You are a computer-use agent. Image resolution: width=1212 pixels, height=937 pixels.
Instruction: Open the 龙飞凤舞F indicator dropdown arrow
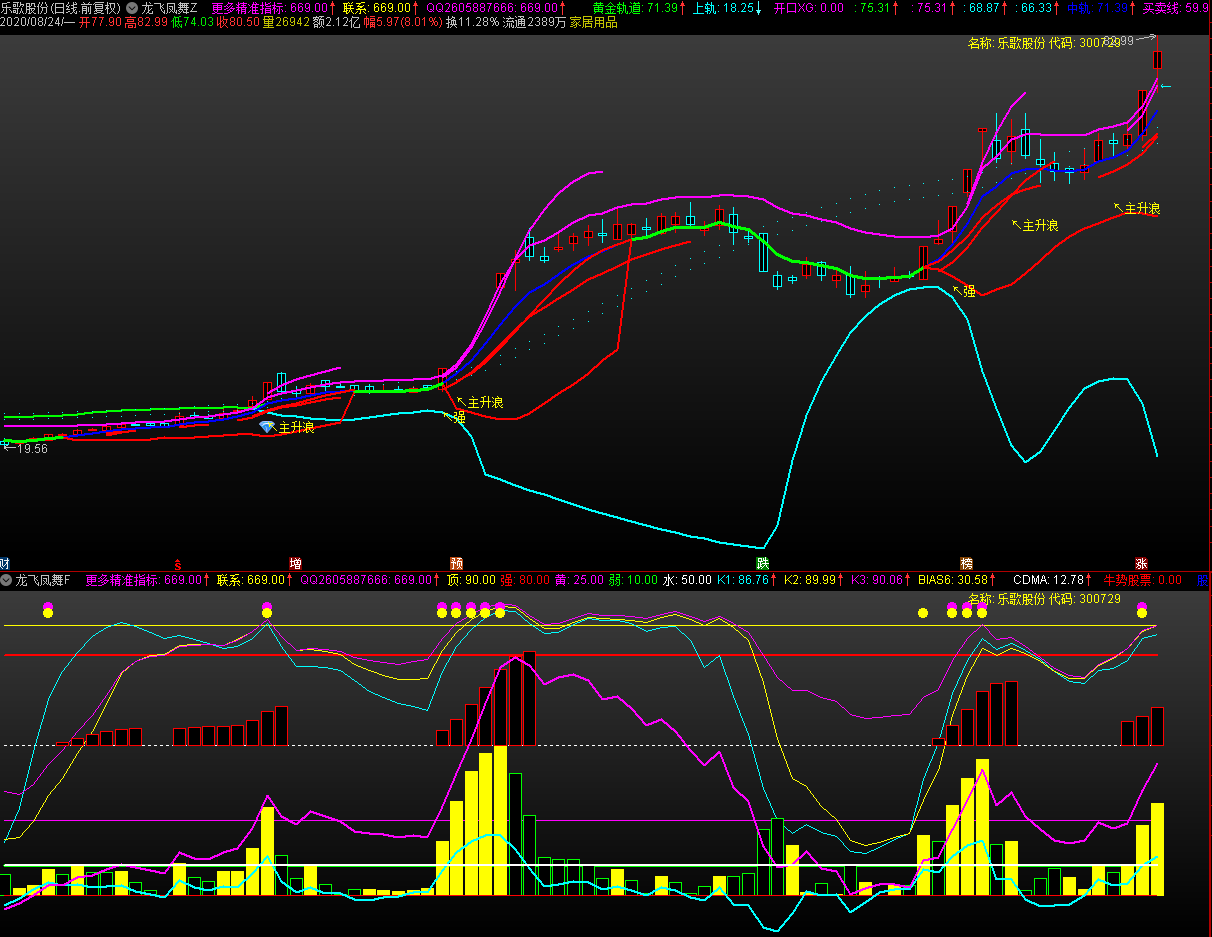click(x=6, y=580)
